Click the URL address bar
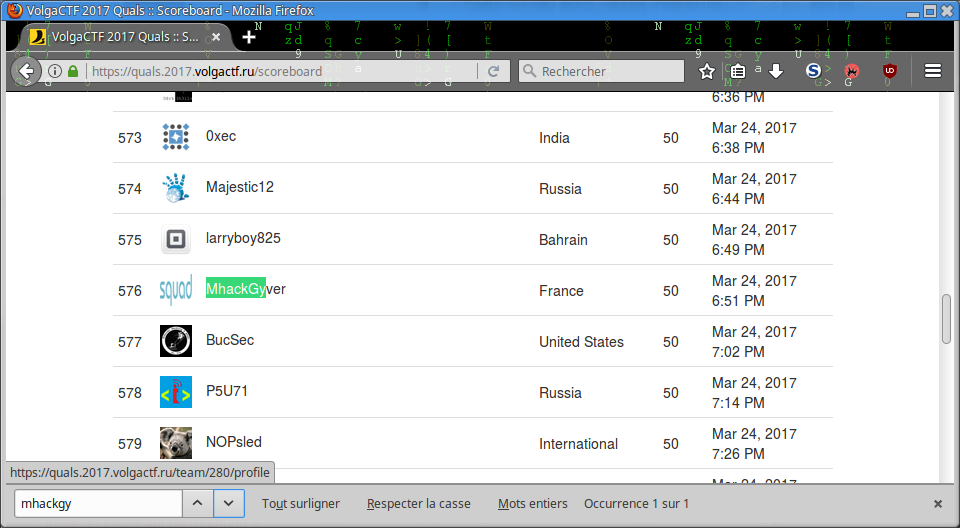 282,71
